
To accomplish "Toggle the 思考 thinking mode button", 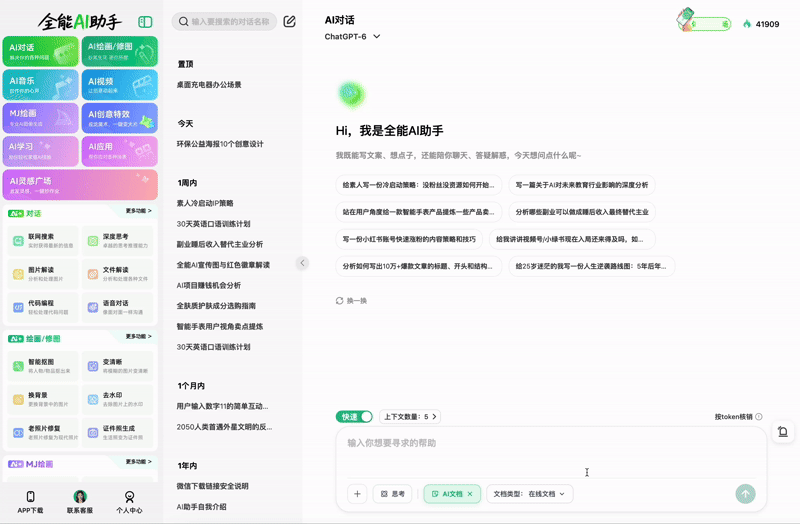I will coord(392,494).
